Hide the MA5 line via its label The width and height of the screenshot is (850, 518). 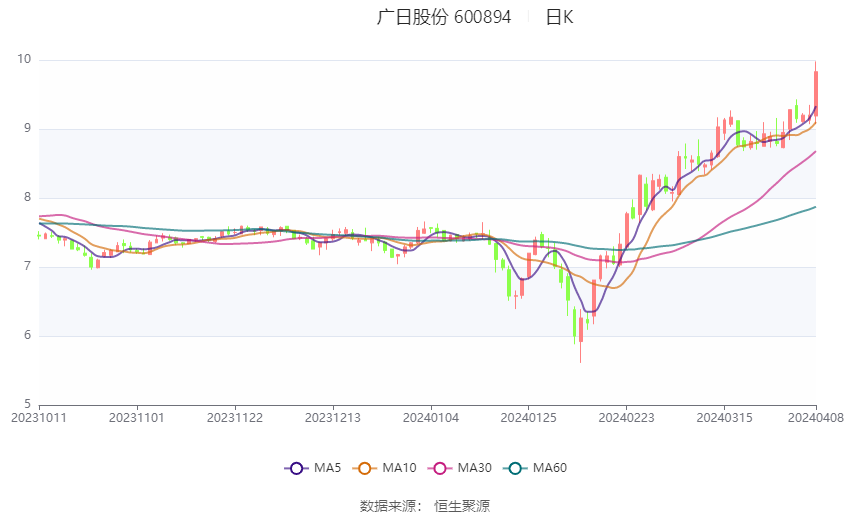tap(327, 468)
